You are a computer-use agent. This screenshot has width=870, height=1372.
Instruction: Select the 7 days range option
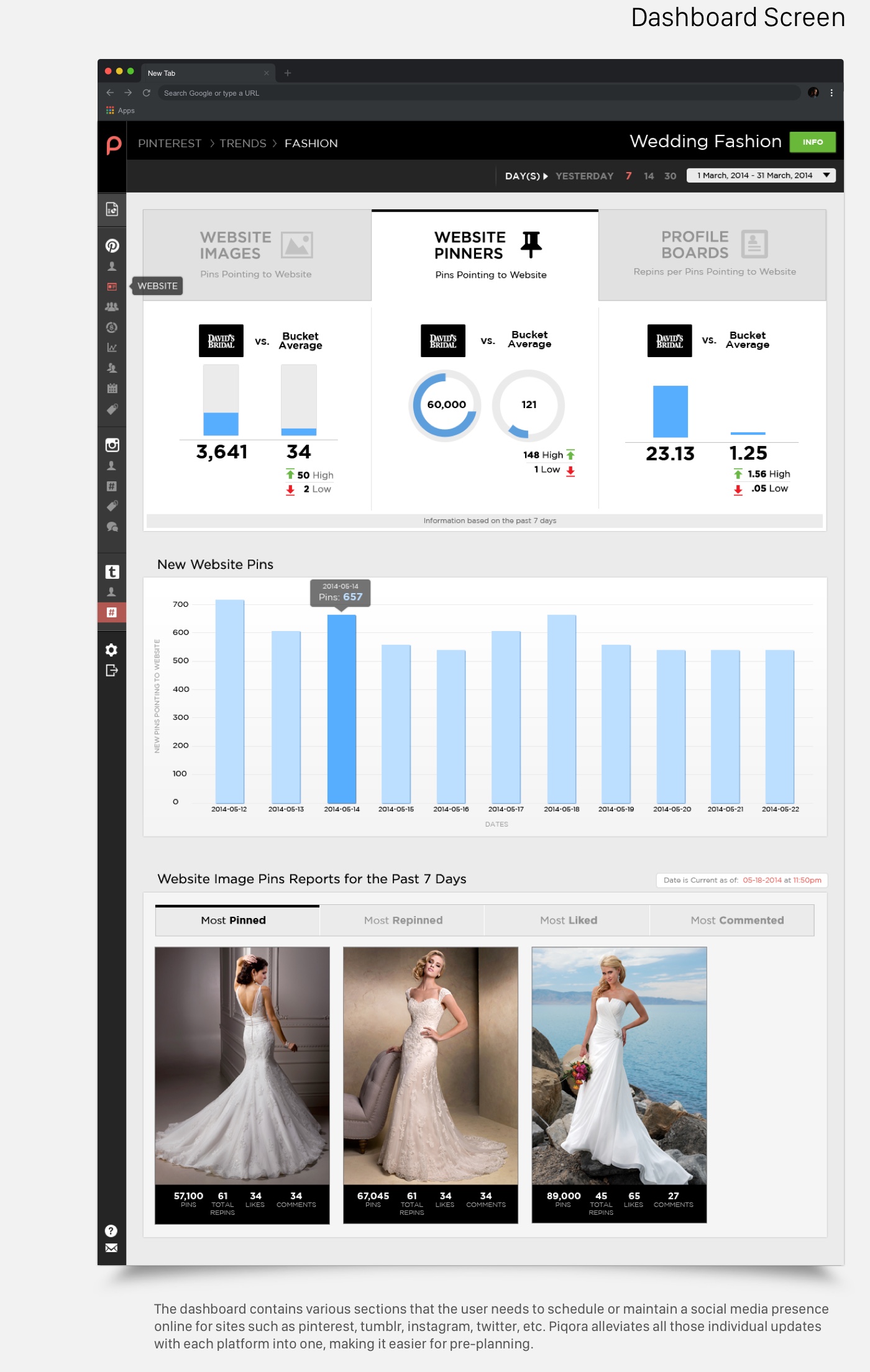point(628,176)
